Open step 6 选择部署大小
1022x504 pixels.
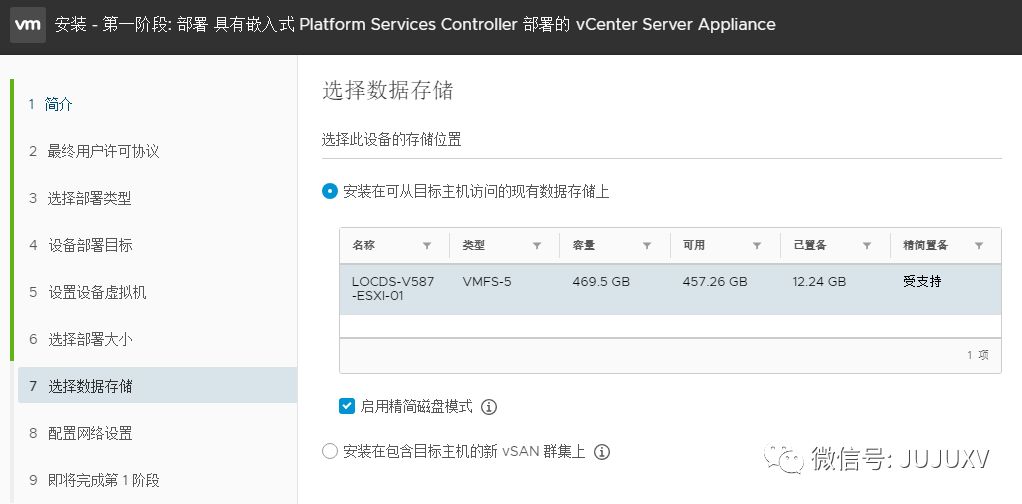89,339
